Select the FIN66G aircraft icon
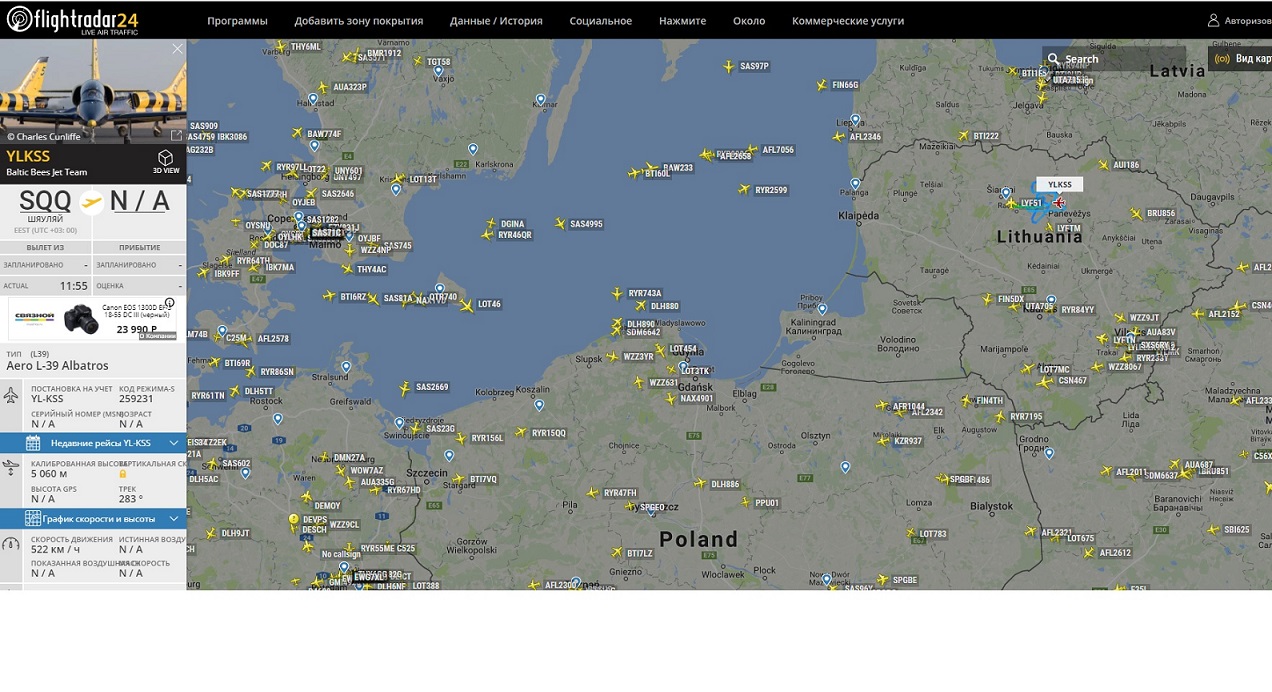 821,85
